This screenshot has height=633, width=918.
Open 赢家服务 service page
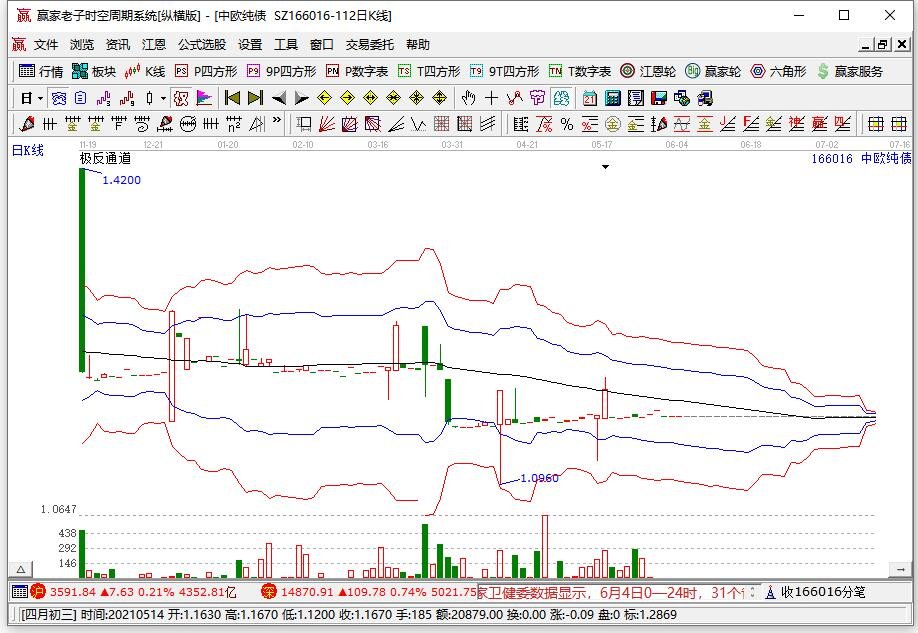click(850, 71)
